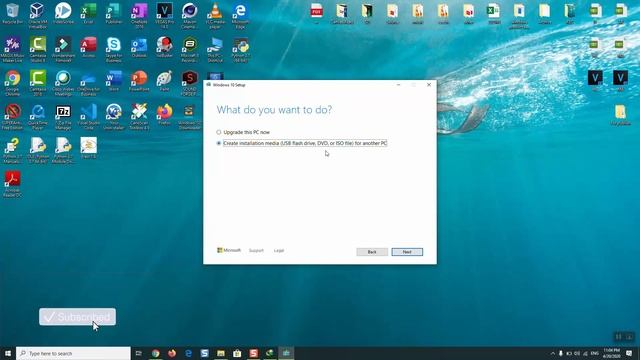Open Google Chrome from the taskbar
The width and height of the screenshot is (640, 360).
[x=156, y=353]
